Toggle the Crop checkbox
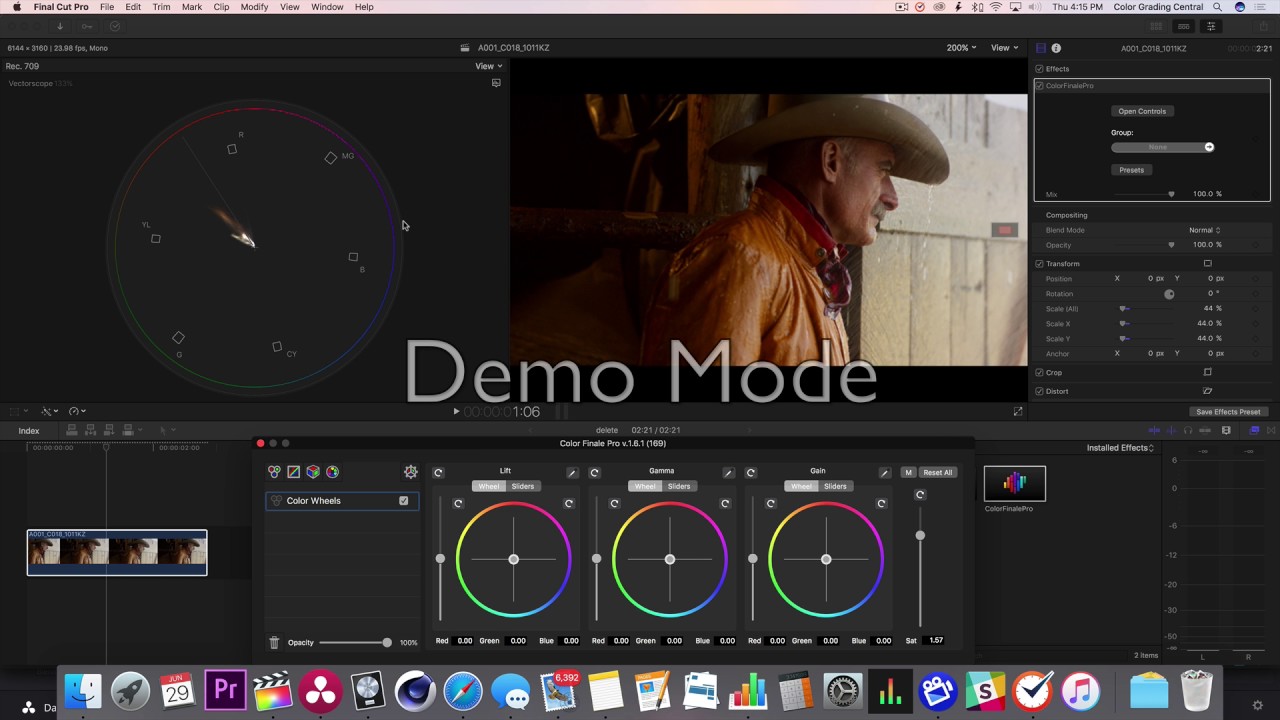Screen dimensions: 1280x720 (x=1039, y=372)
